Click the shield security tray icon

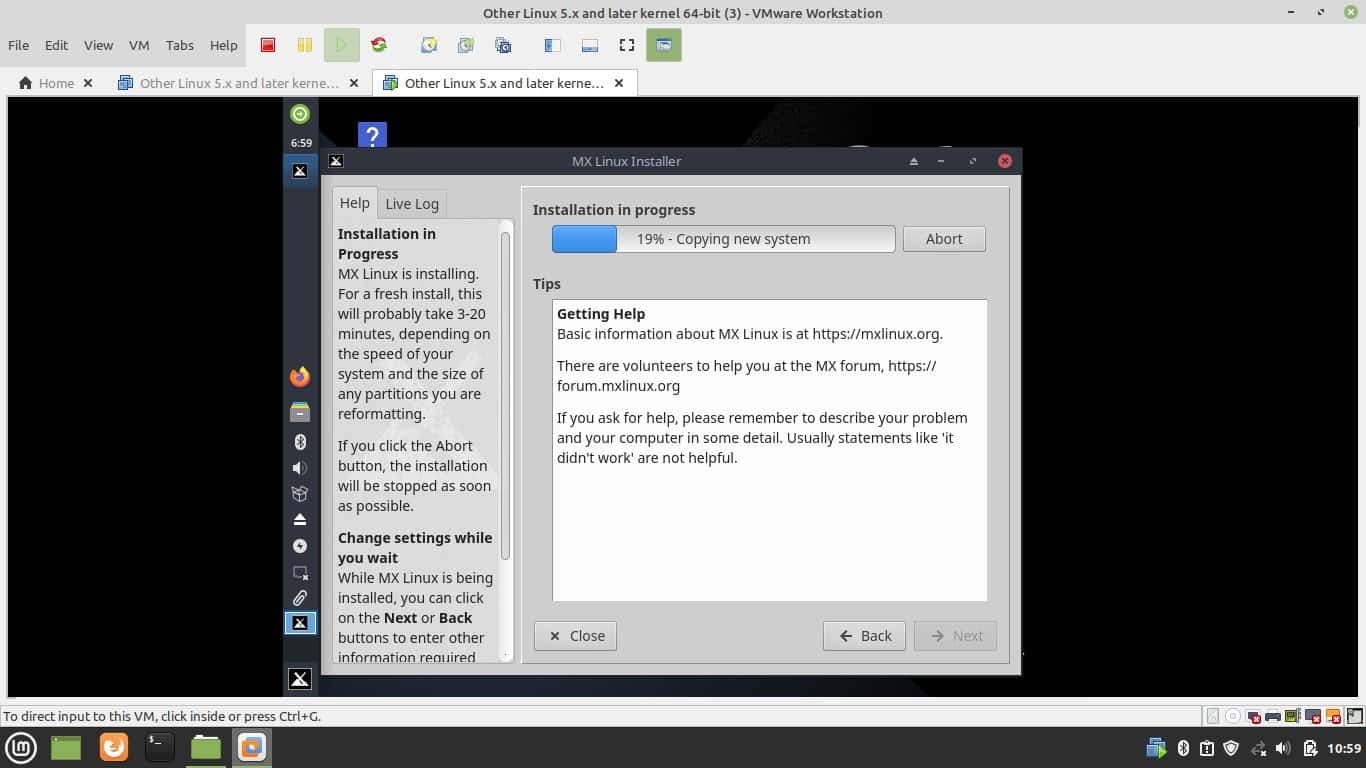[x=1232, y=748]
